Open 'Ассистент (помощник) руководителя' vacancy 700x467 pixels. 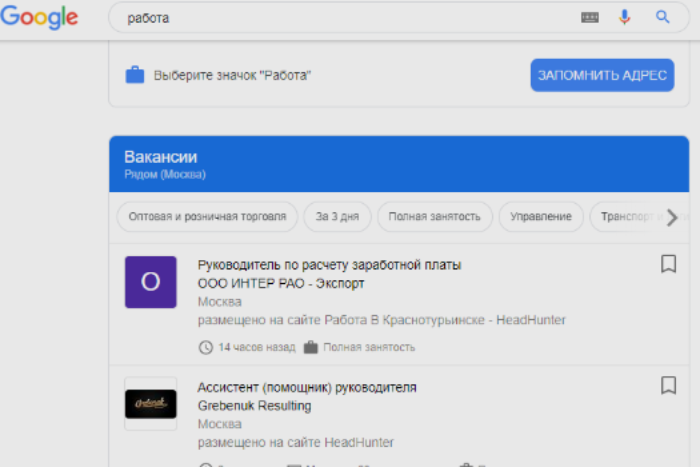(307, 387)
